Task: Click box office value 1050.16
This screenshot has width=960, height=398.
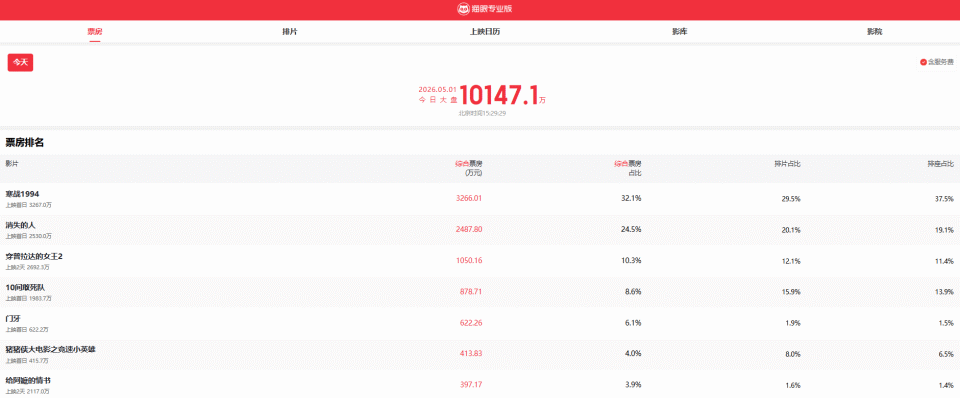Action: [x=468, y=260]
